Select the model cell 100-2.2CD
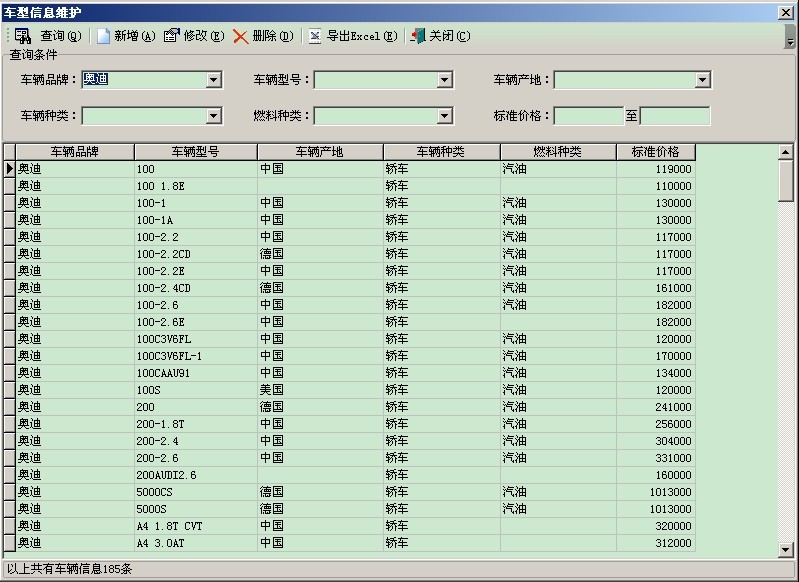Image resolution: width=799 pixels, height=582 pixels. coord(196,254)
